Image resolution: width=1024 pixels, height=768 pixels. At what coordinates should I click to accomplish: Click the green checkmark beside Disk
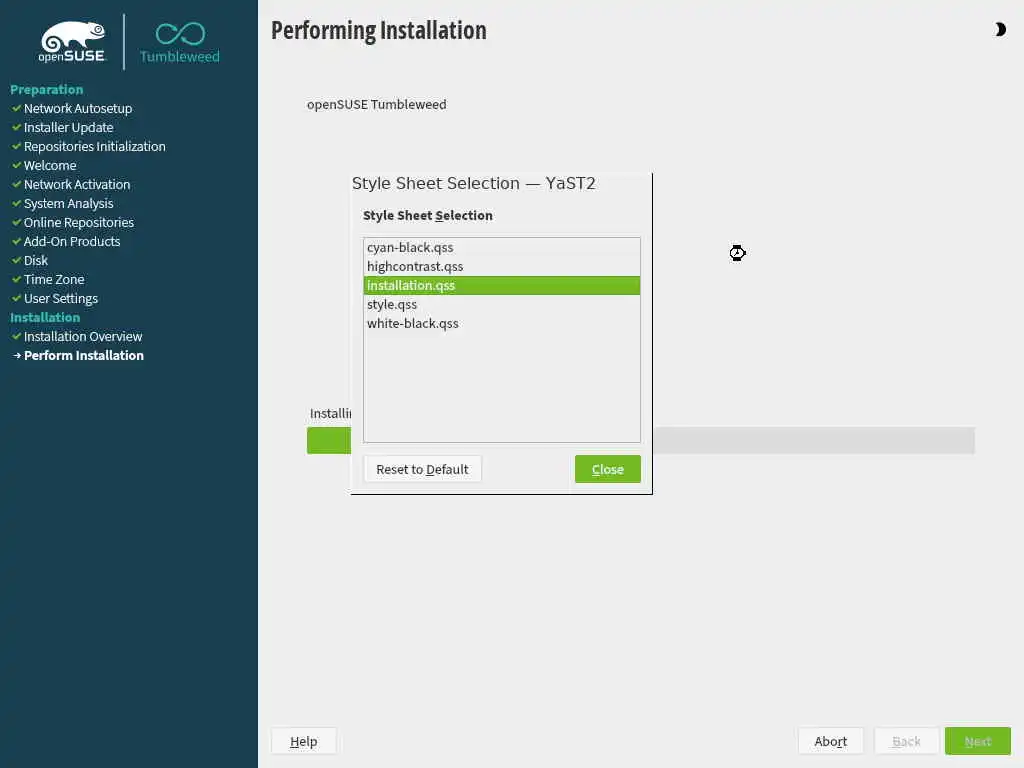16,260
